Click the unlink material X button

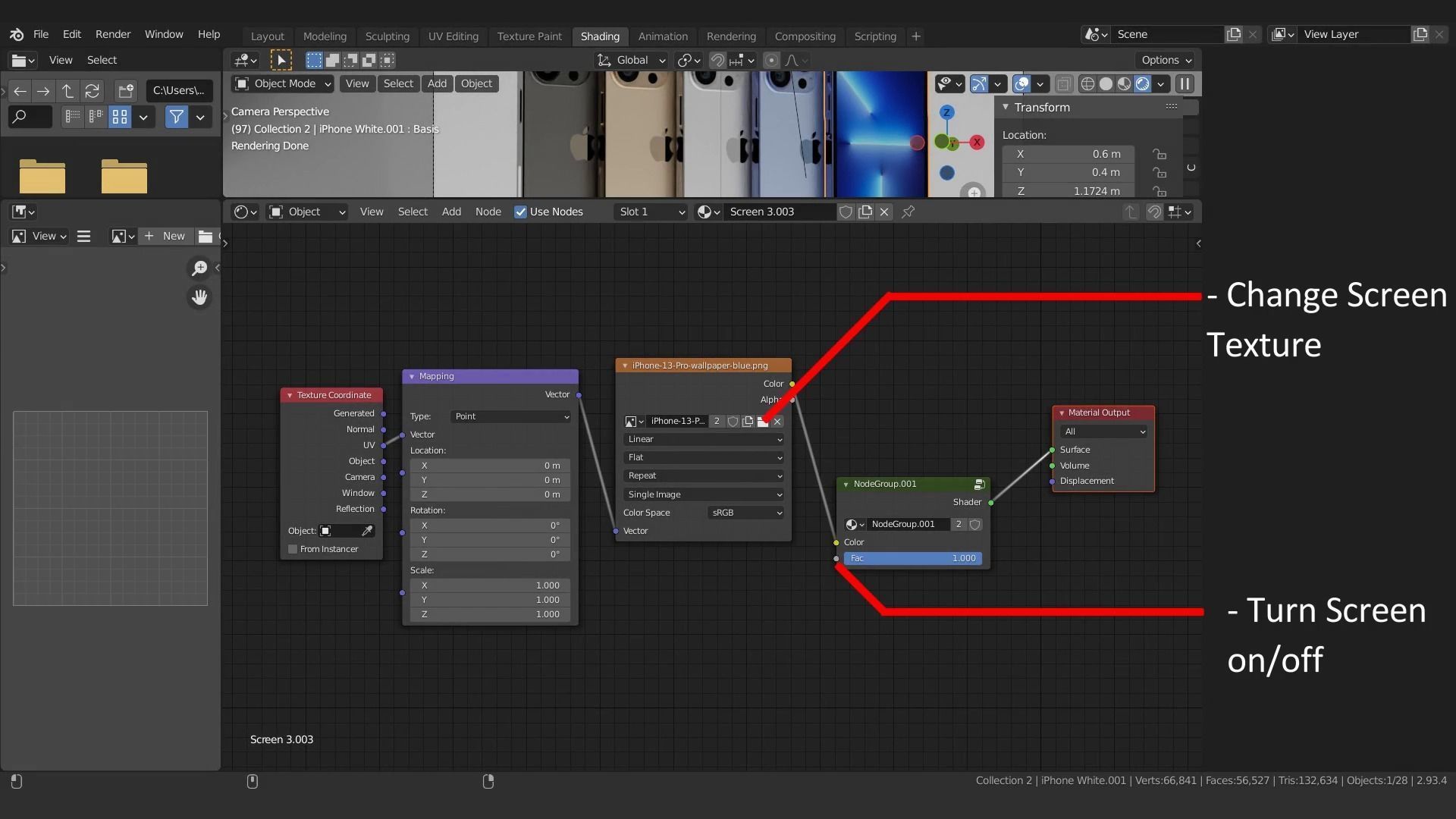point(884,212)
